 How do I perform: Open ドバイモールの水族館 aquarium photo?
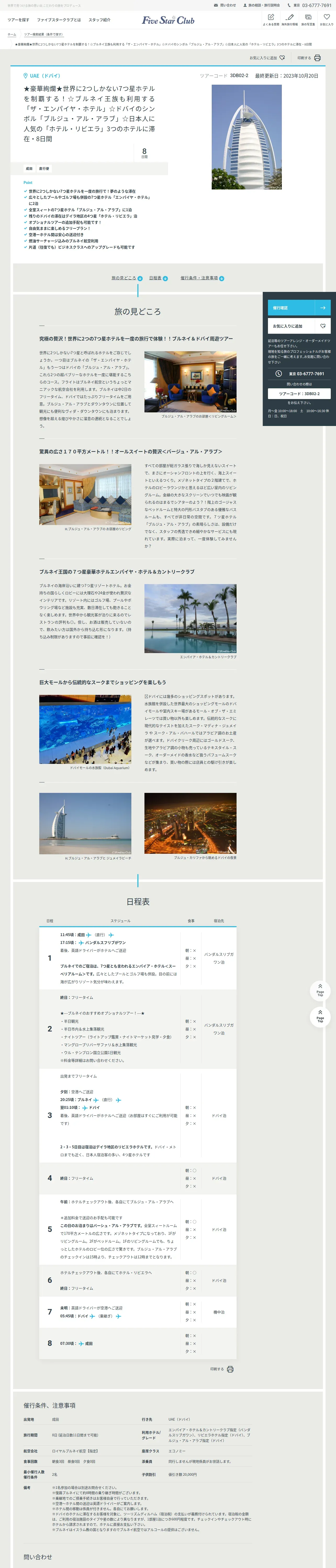click(85, 729)
